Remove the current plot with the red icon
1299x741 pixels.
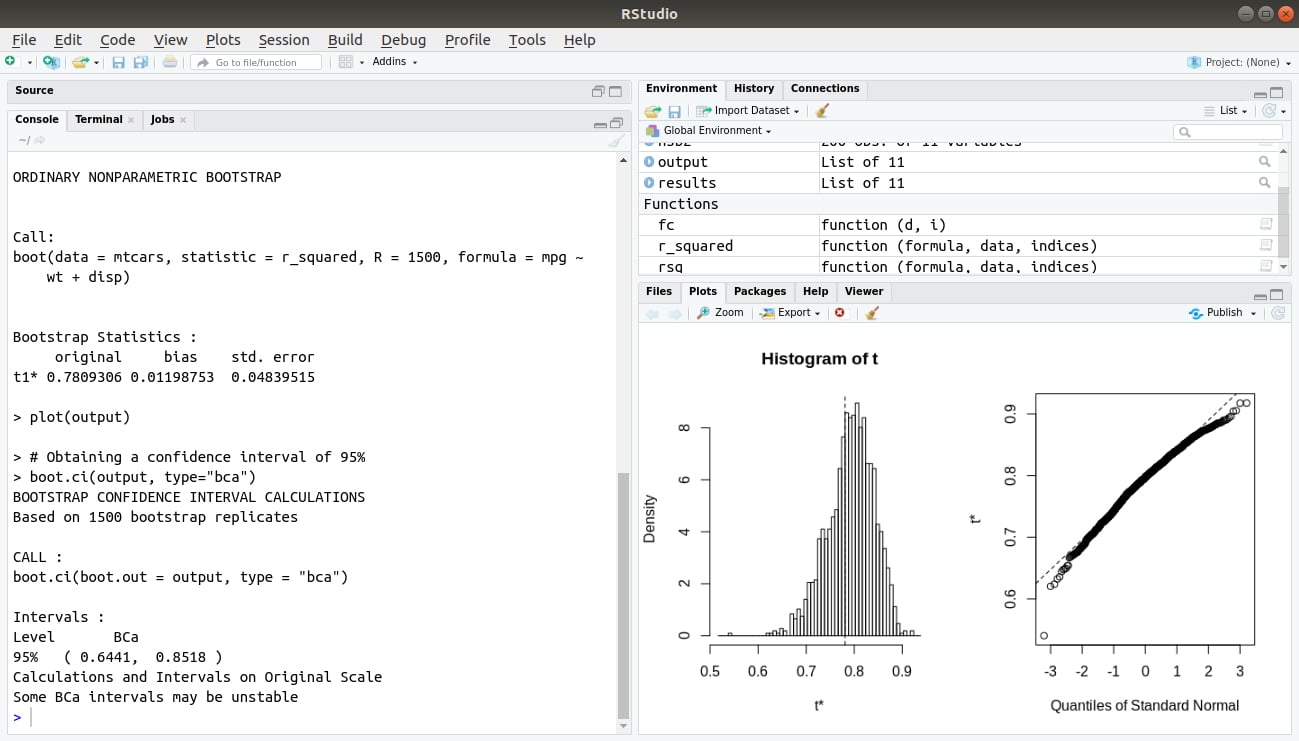tap(840, 312)
